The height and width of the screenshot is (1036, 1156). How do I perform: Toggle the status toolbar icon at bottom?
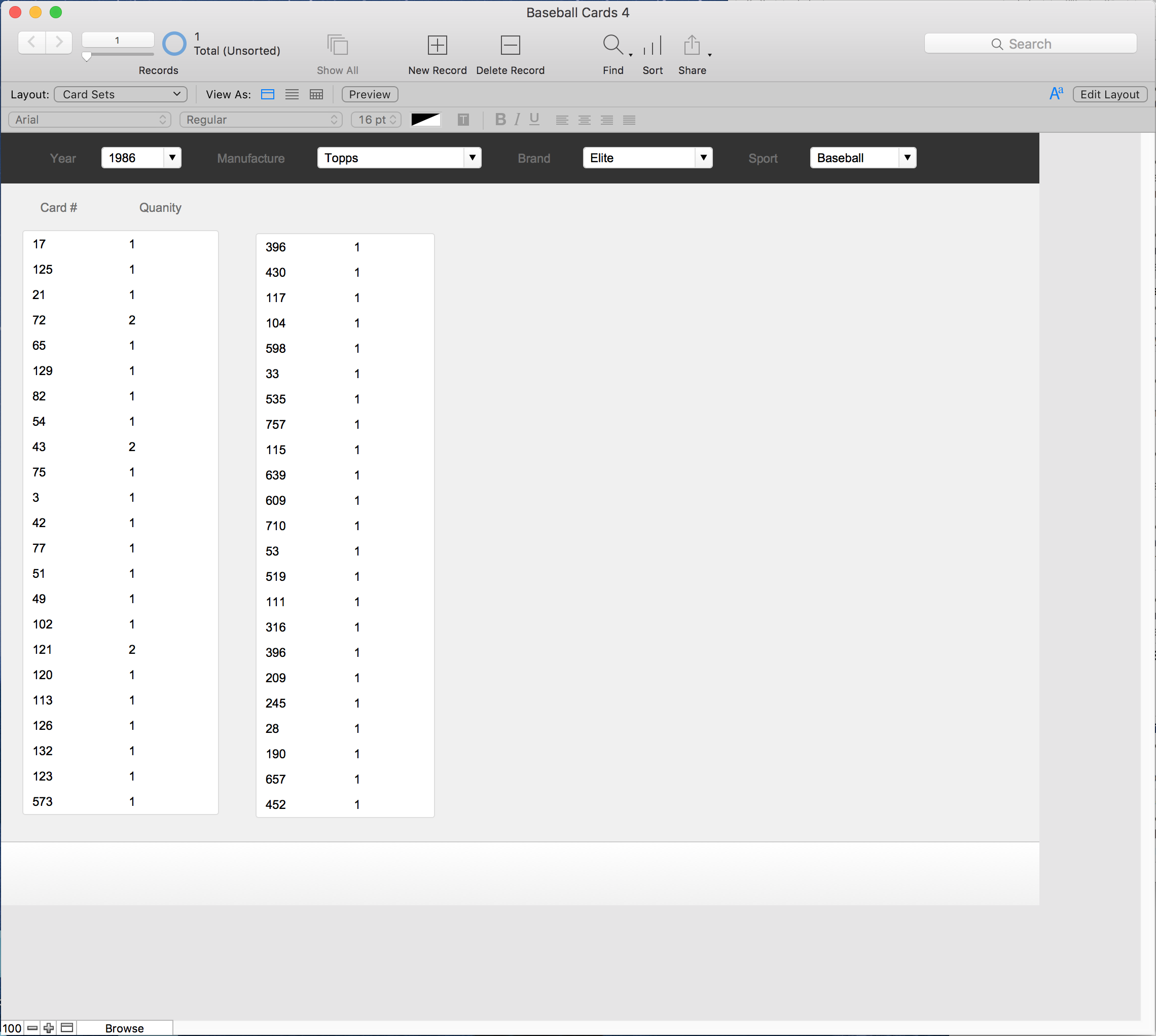click(67, 1028)
